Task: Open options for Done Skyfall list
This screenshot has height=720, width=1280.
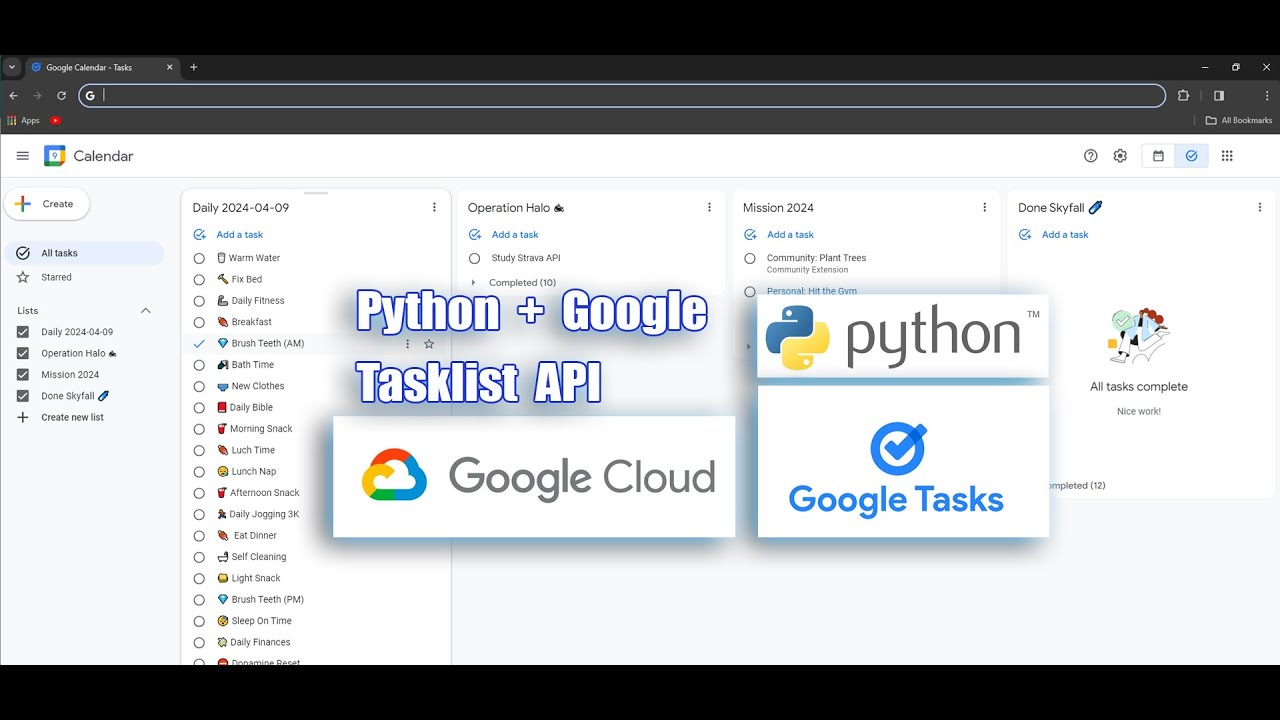Action: pyautogui.click(x=1259, y=208)
